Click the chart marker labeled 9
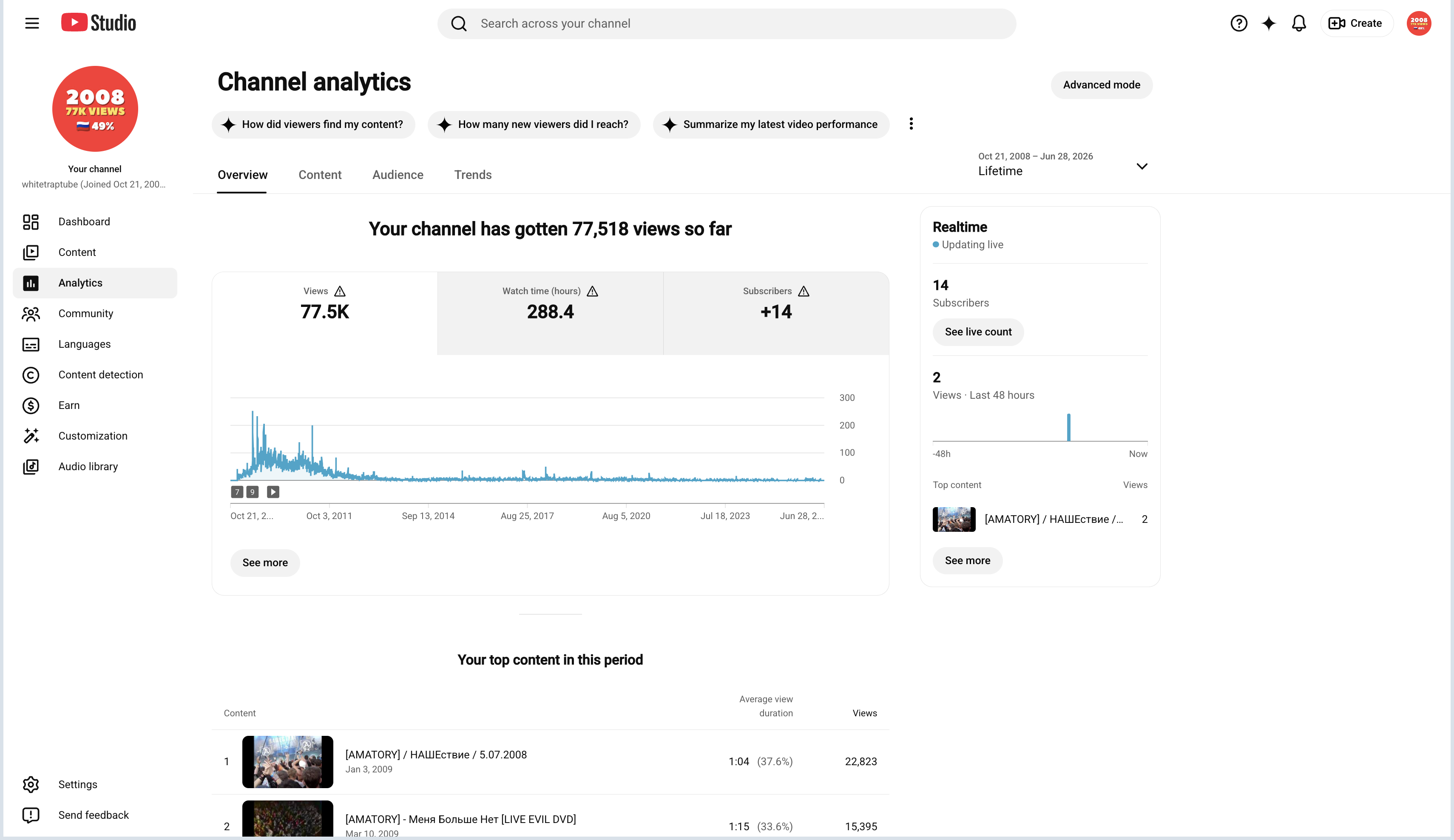The height and width of the screenshot is (840, 1454). coord(252,491)
